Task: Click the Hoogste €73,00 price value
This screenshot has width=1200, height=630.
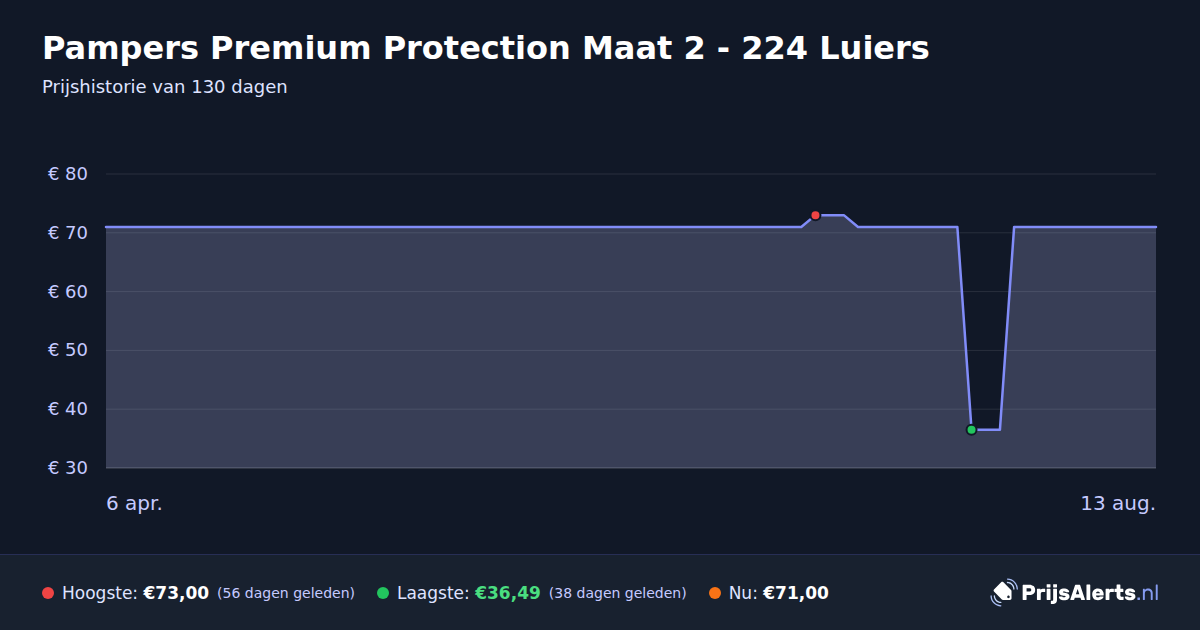Action: click(176, 593)
